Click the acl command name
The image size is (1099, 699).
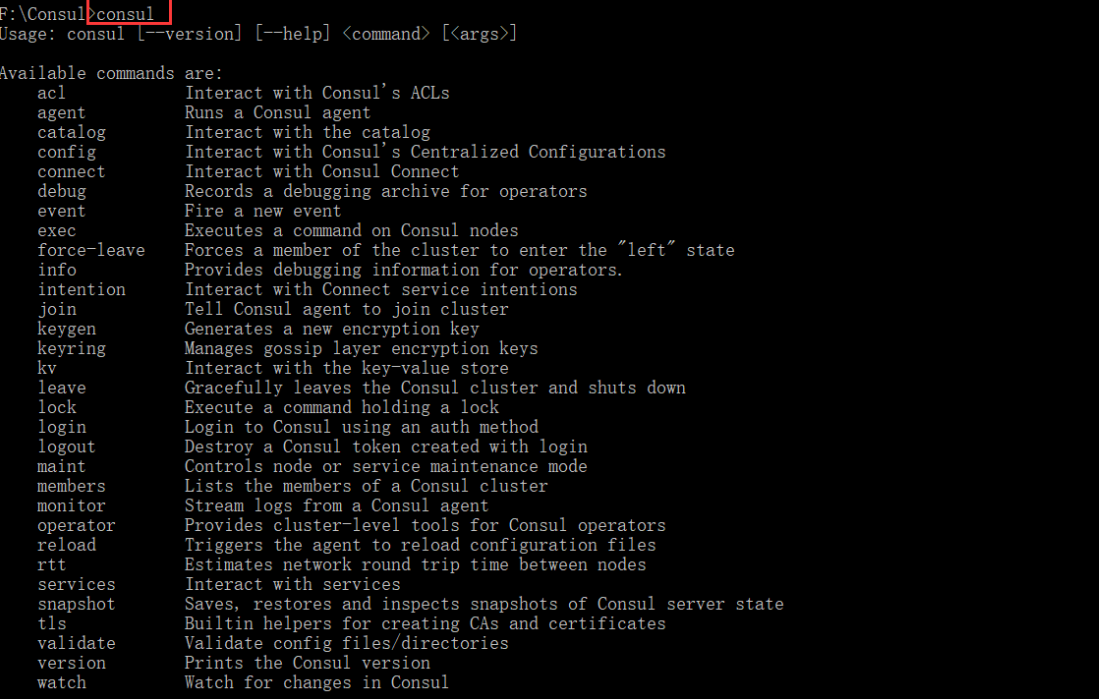pos(51,93)
